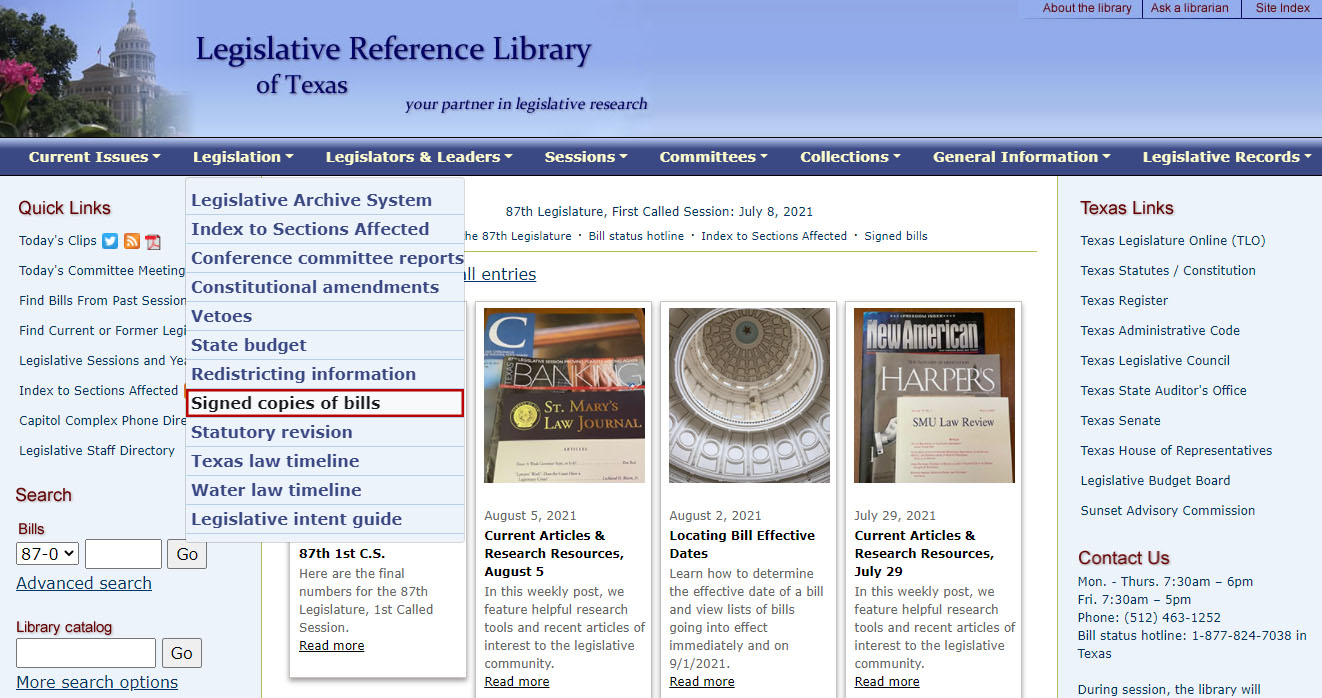Expand the Legislative Records menu

pyautogui.click(x=1226, y=157)
